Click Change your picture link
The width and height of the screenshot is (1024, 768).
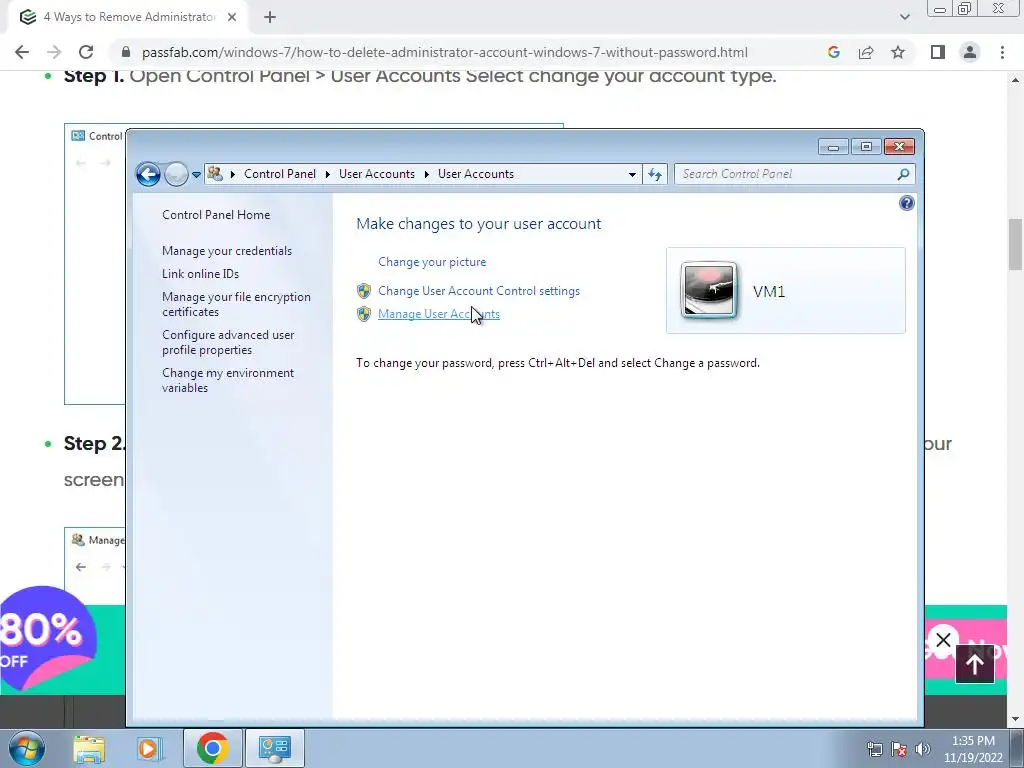click(x=432, y=262)
